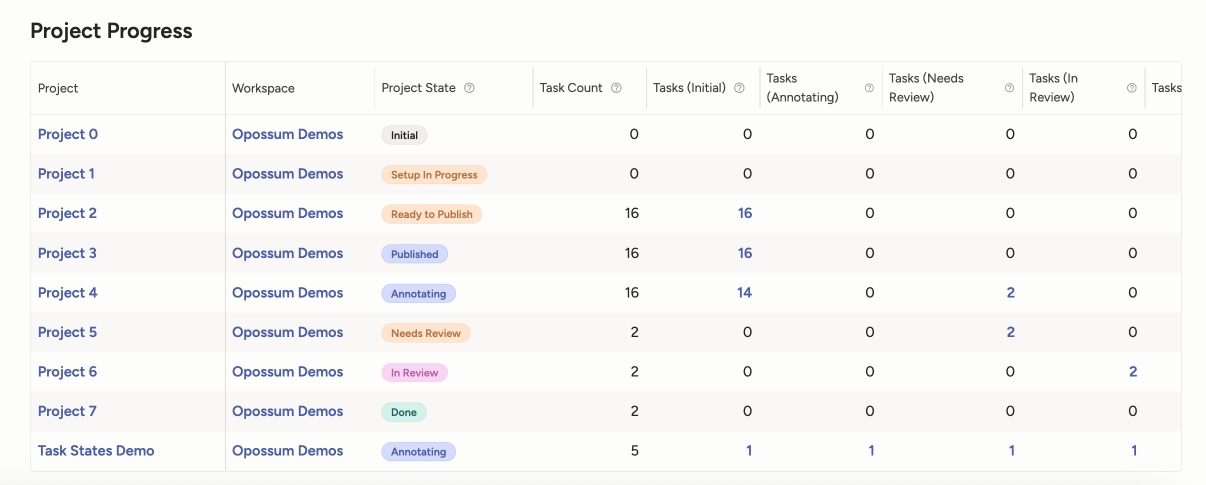This screenshot has width=1206, height=485.
Task: Open Project 6's 2 in-review tasks link
Action: coord(1133,372)
